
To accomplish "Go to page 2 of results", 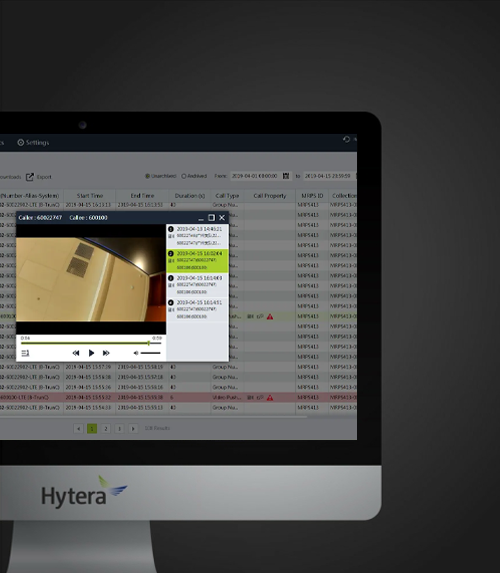I will tap(106, 429).
